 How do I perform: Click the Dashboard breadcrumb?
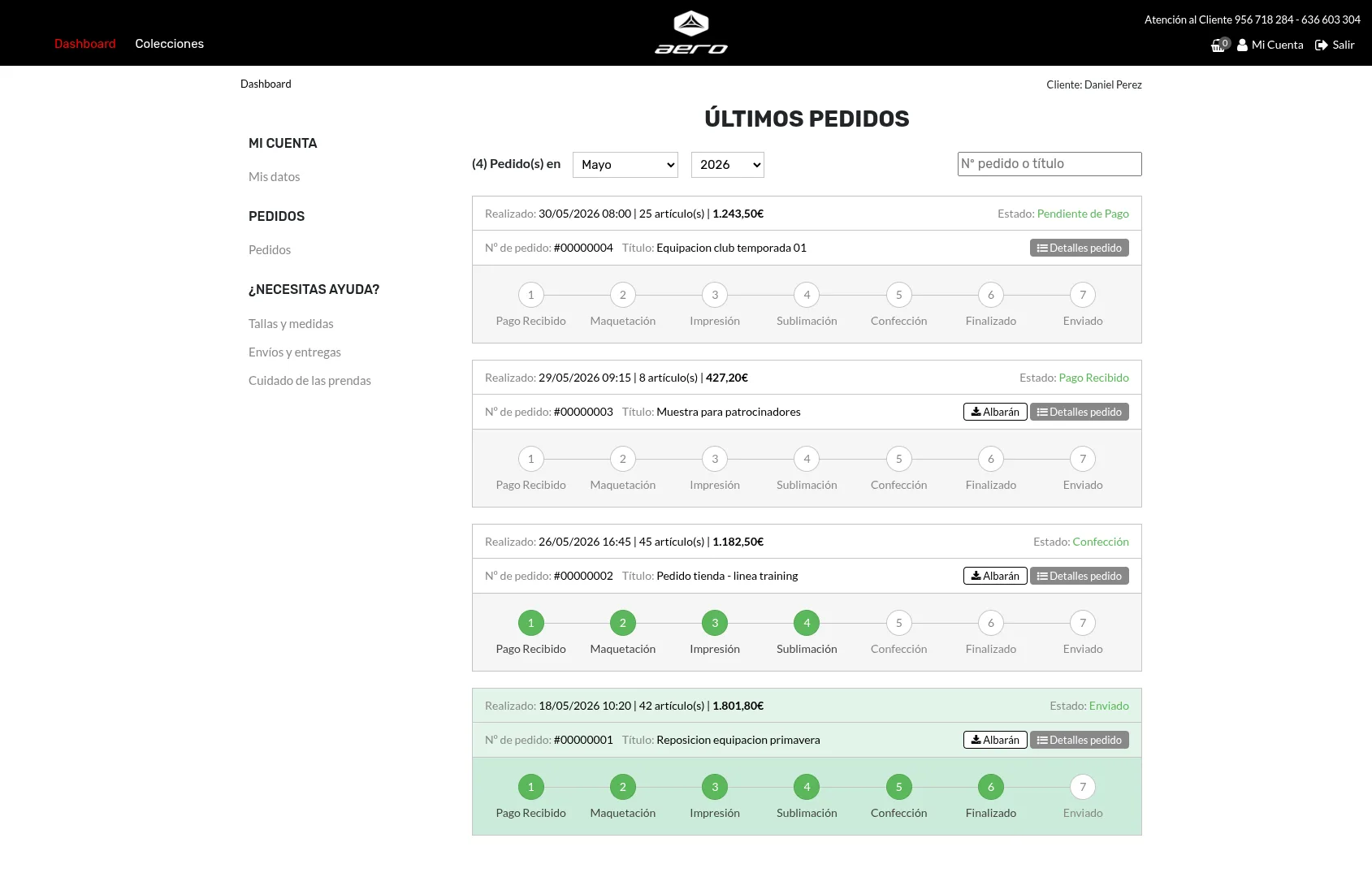pos(266,84)
